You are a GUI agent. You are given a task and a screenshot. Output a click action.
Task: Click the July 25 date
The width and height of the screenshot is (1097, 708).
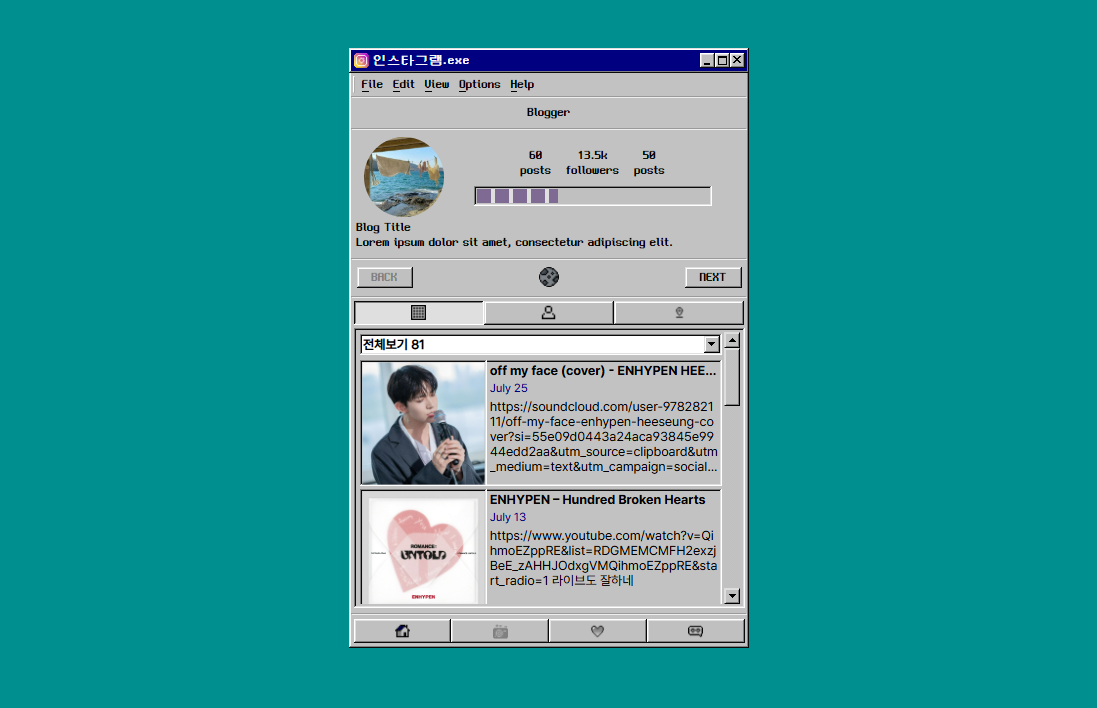(509, 388)
